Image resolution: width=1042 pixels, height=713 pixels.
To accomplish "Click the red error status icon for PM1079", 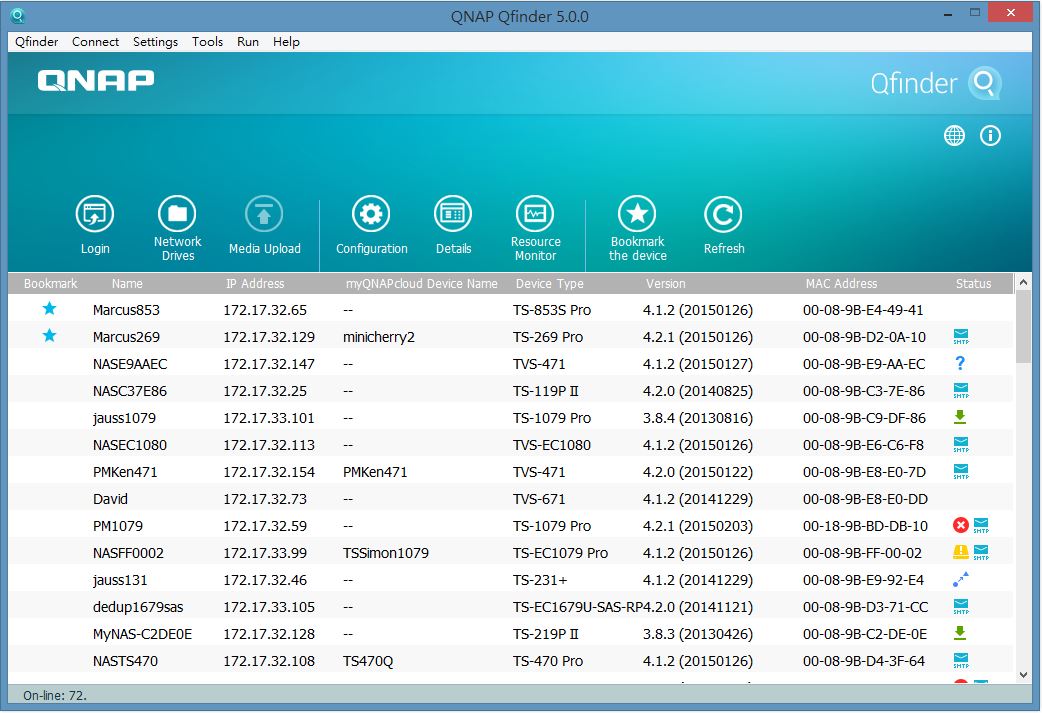I will [x=961, y=525].
